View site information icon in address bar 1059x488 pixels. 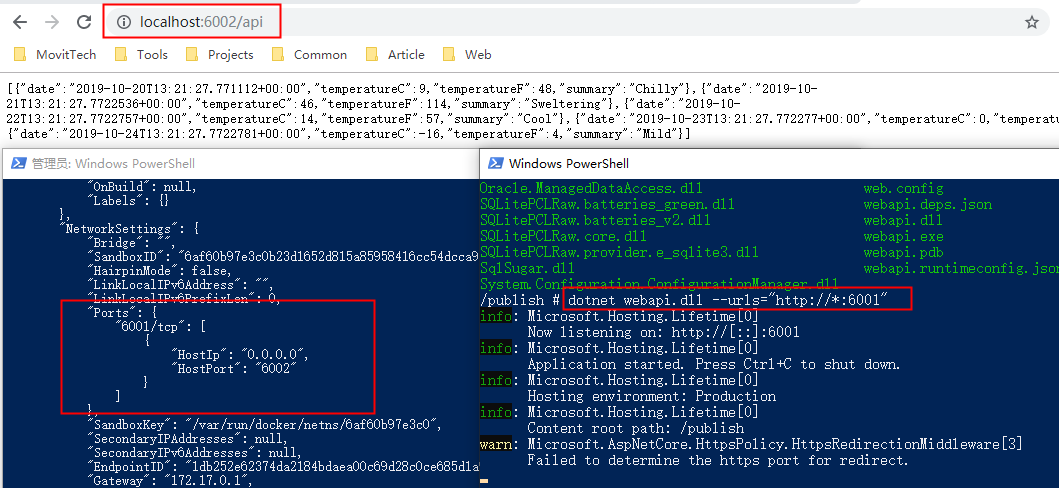(x=124, y=22)
